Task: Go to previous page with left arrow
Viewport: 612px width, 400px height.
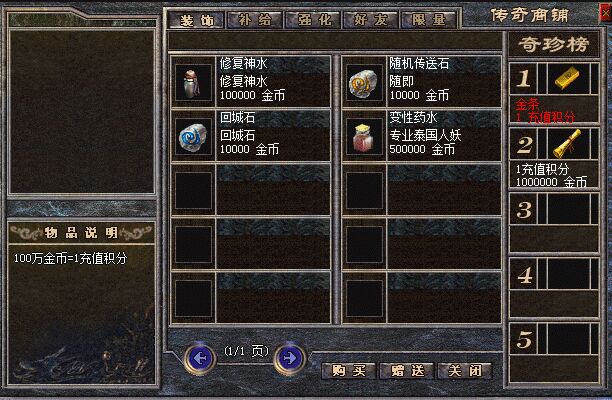Action: point(199,358)
